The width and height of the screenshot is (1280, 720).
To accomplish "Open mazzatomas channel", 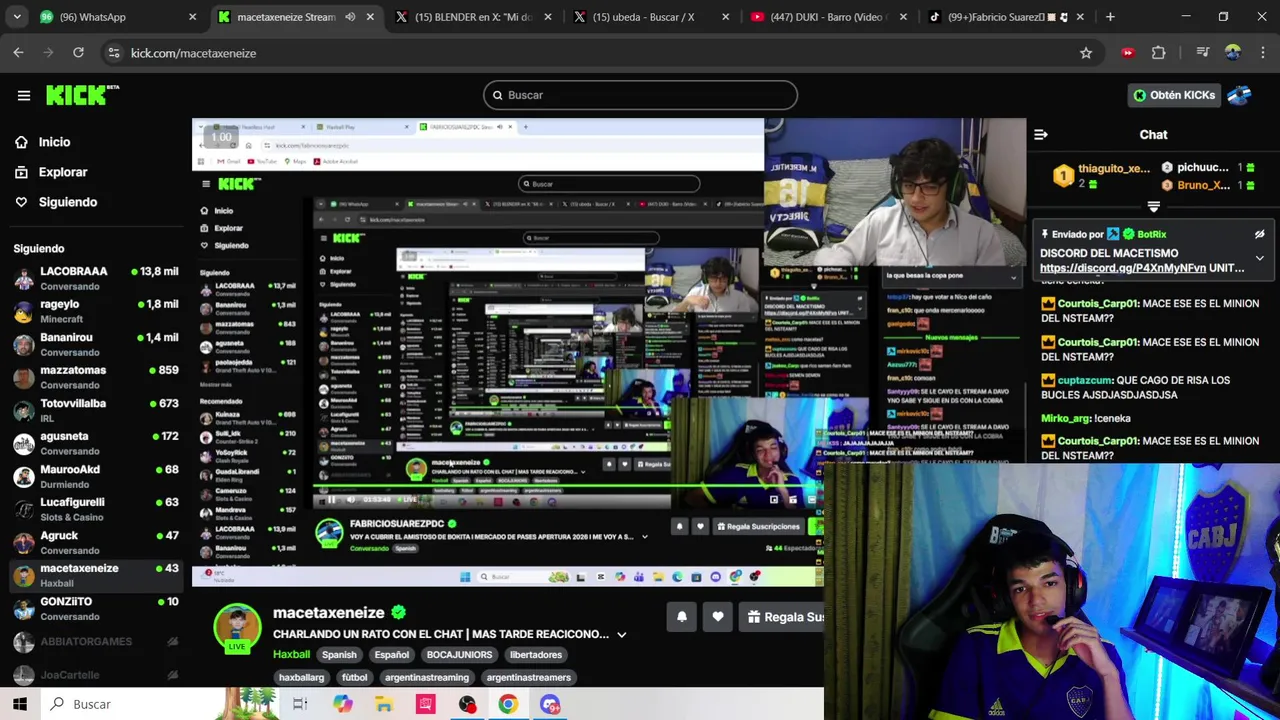I will tap(96, 377).
